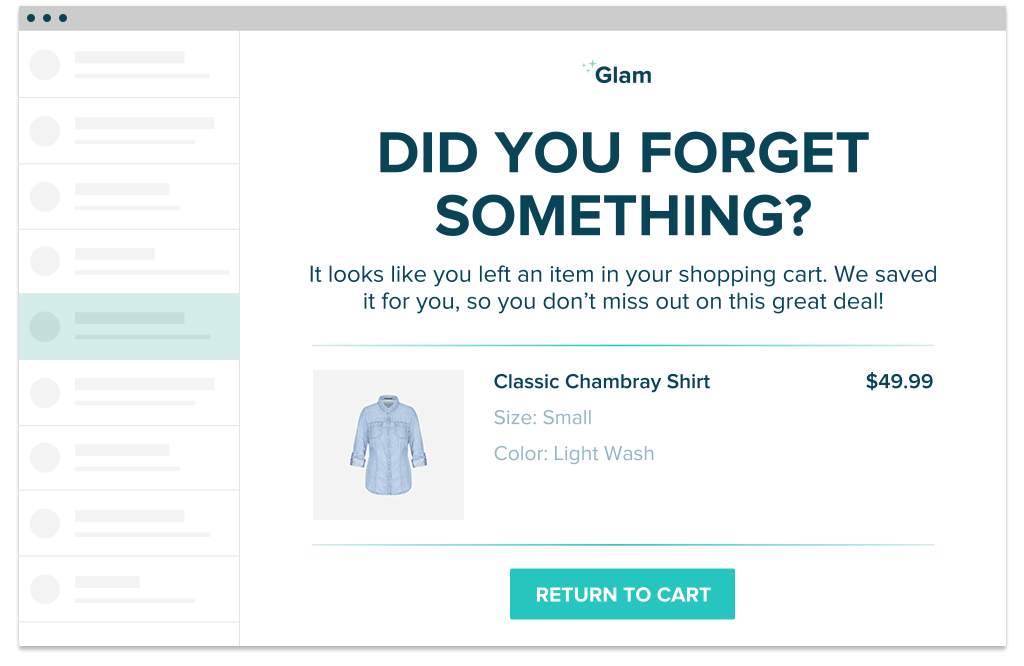
Task: Click the Color: Light Wash detail text
Action: (574, 453)
